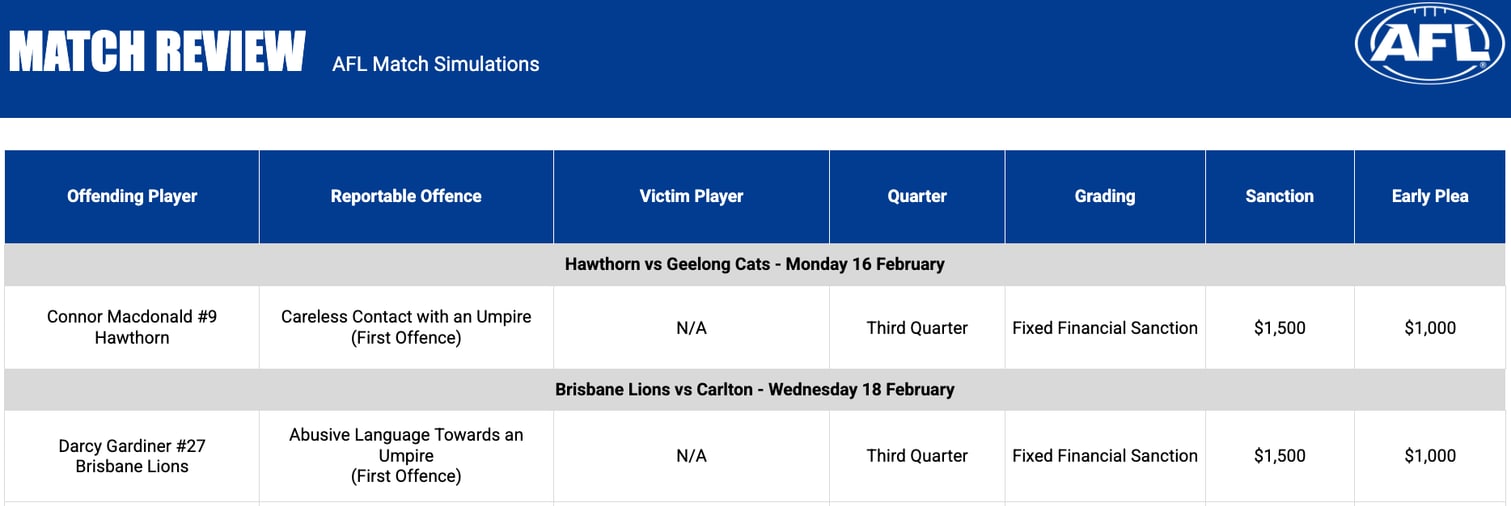Screen dimensions: 1511x506
Task: Click the AFL logo
Action: [1429, 44]
